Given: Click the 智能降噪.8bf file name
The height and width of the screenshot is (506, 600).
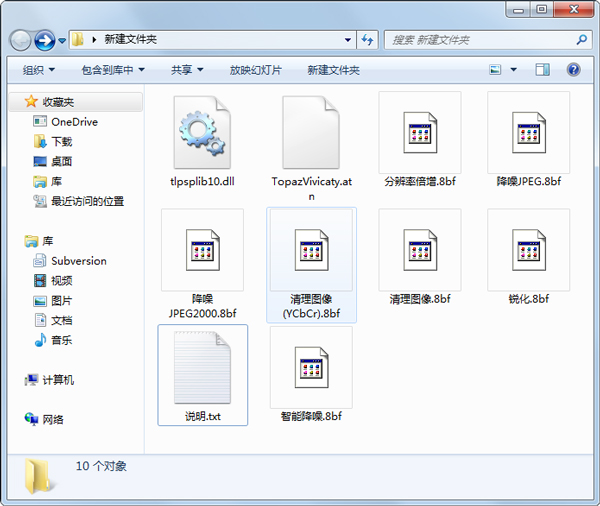Looking at the screenshot, I should [311, 416].
